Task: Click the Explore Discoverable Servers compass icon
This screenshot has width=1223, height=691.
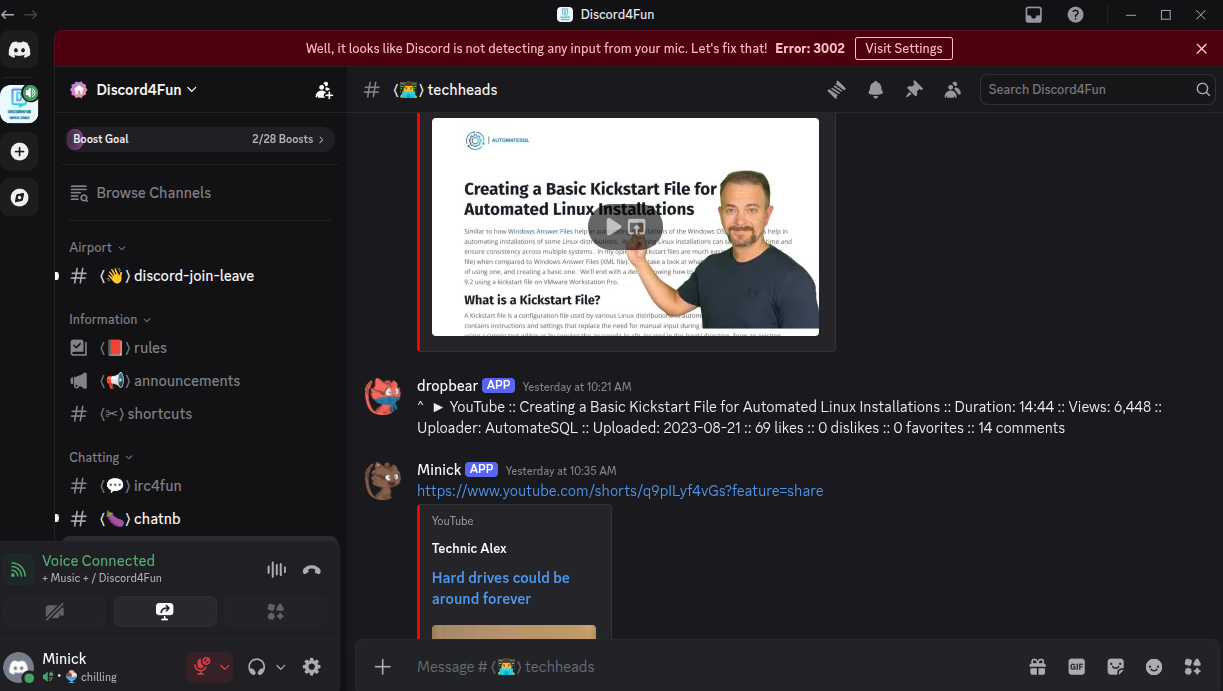Action: 19,197
